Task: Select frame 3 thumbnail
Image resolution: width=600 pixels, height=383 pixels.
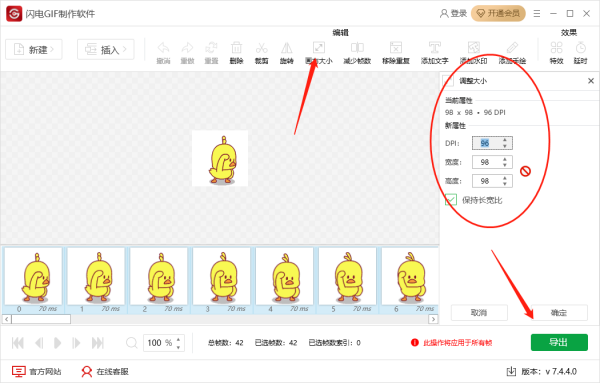Action: coord(222,276)
